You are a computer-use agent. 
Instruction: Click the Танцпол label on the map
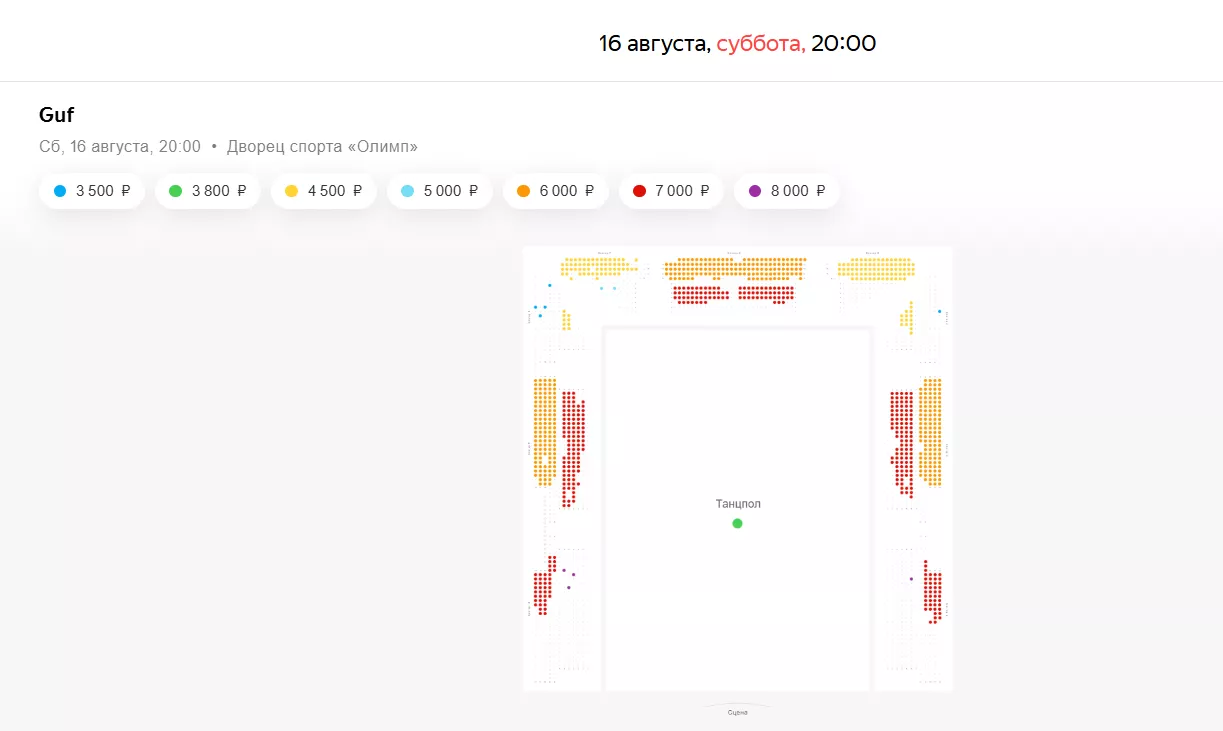click(x=738, y=504)
